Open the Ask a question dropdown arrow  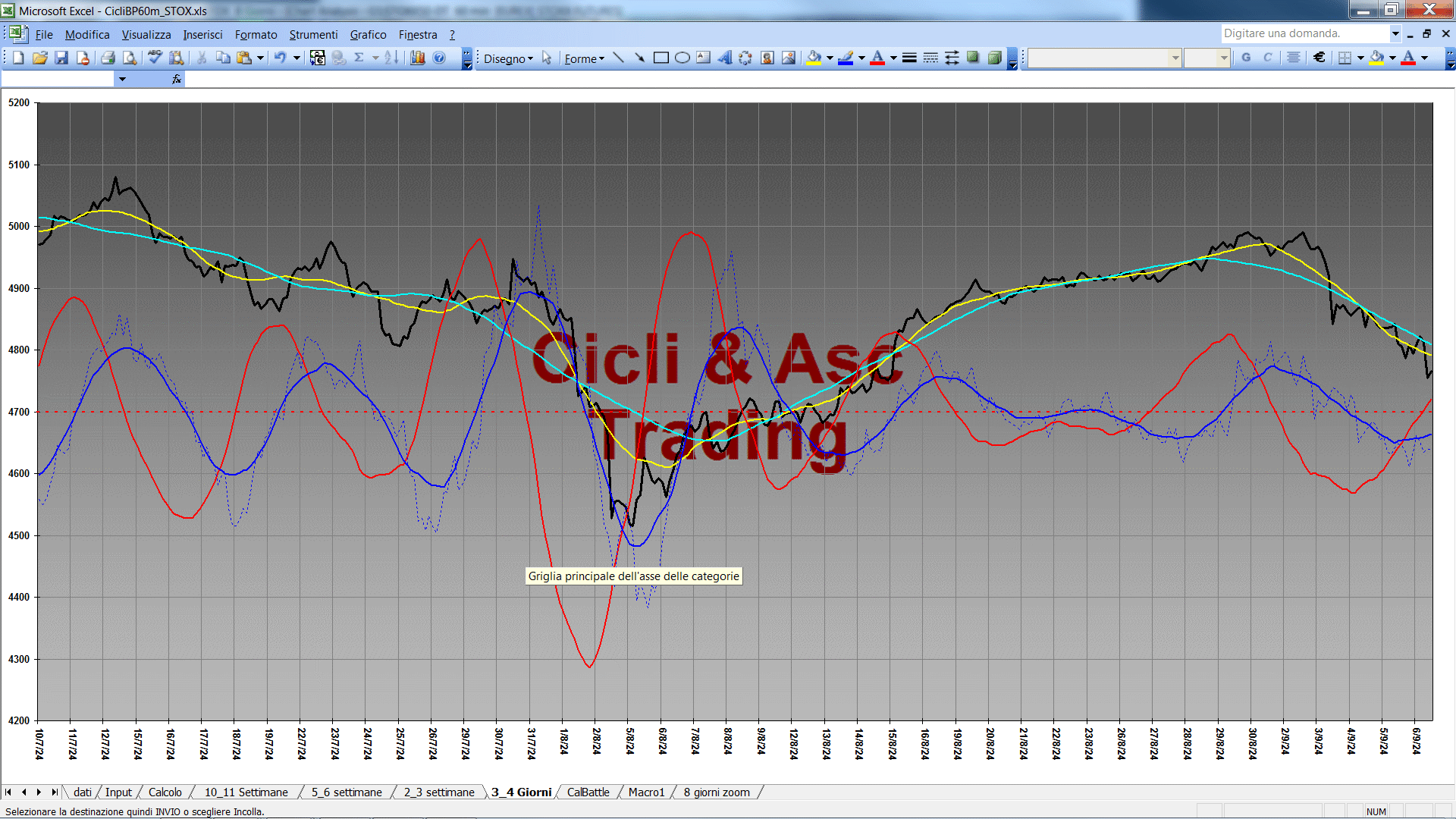(x=1395, y=33)
